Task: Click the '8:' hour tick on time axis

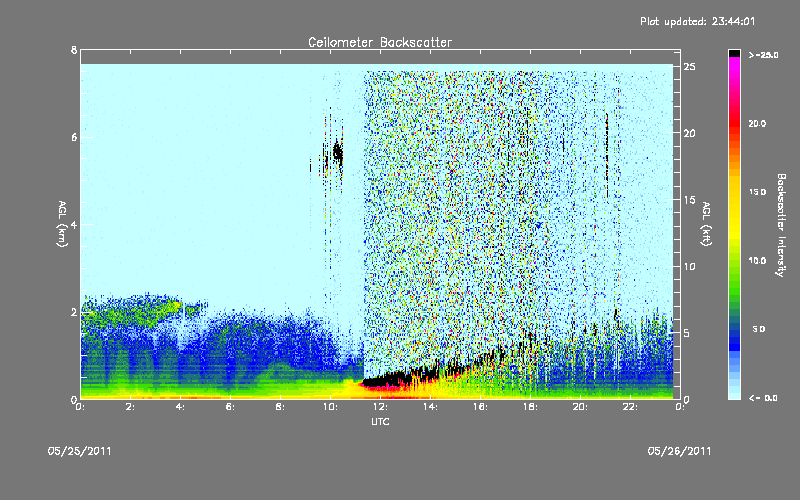Action: tap(281, 407)
